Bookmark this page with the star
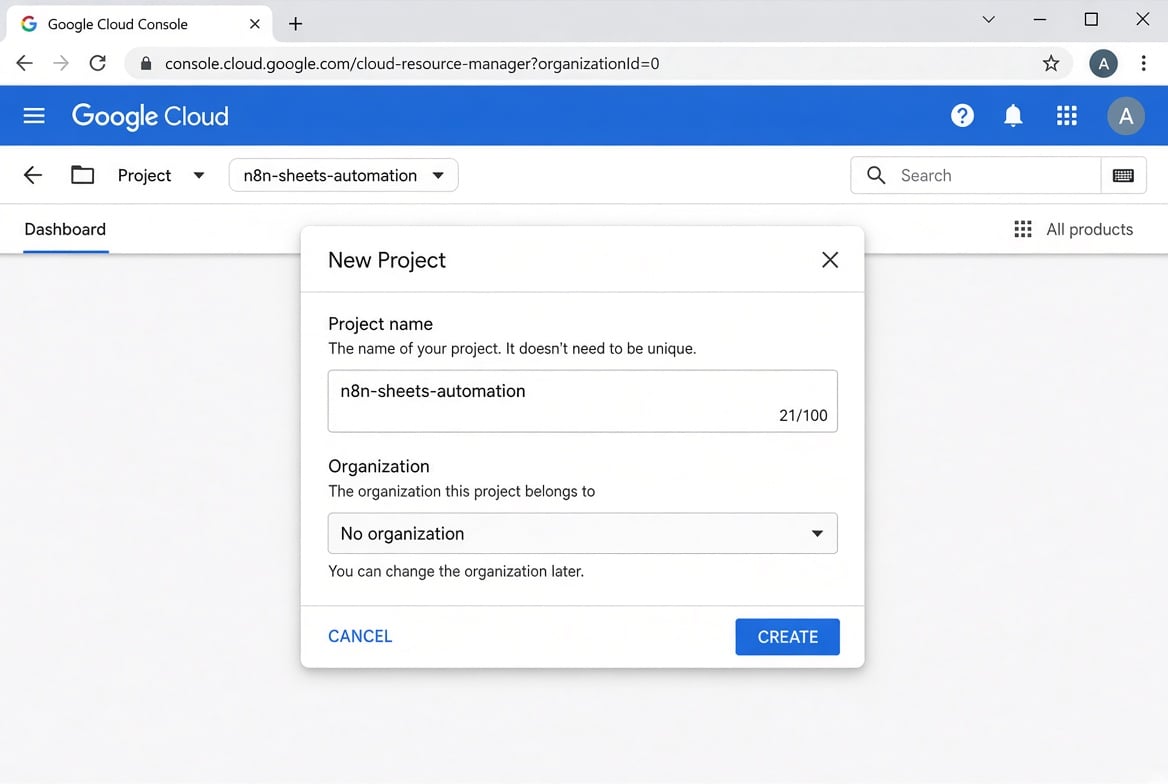 [x=1050, y=63]
